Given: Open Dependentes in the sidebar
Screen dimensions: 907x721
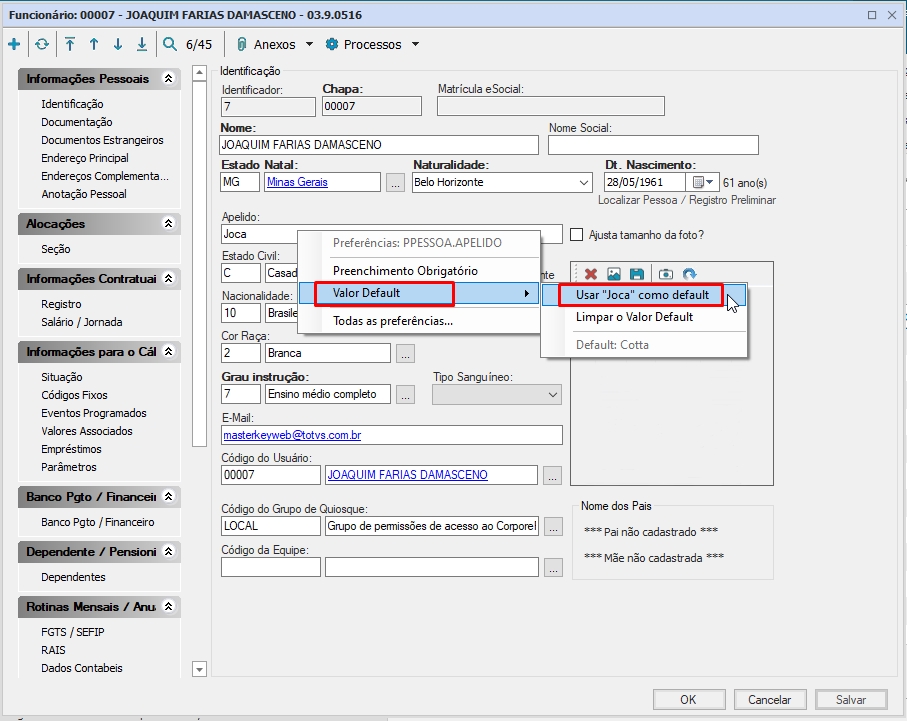Looking at the screenshot, I should coord(73,577).
